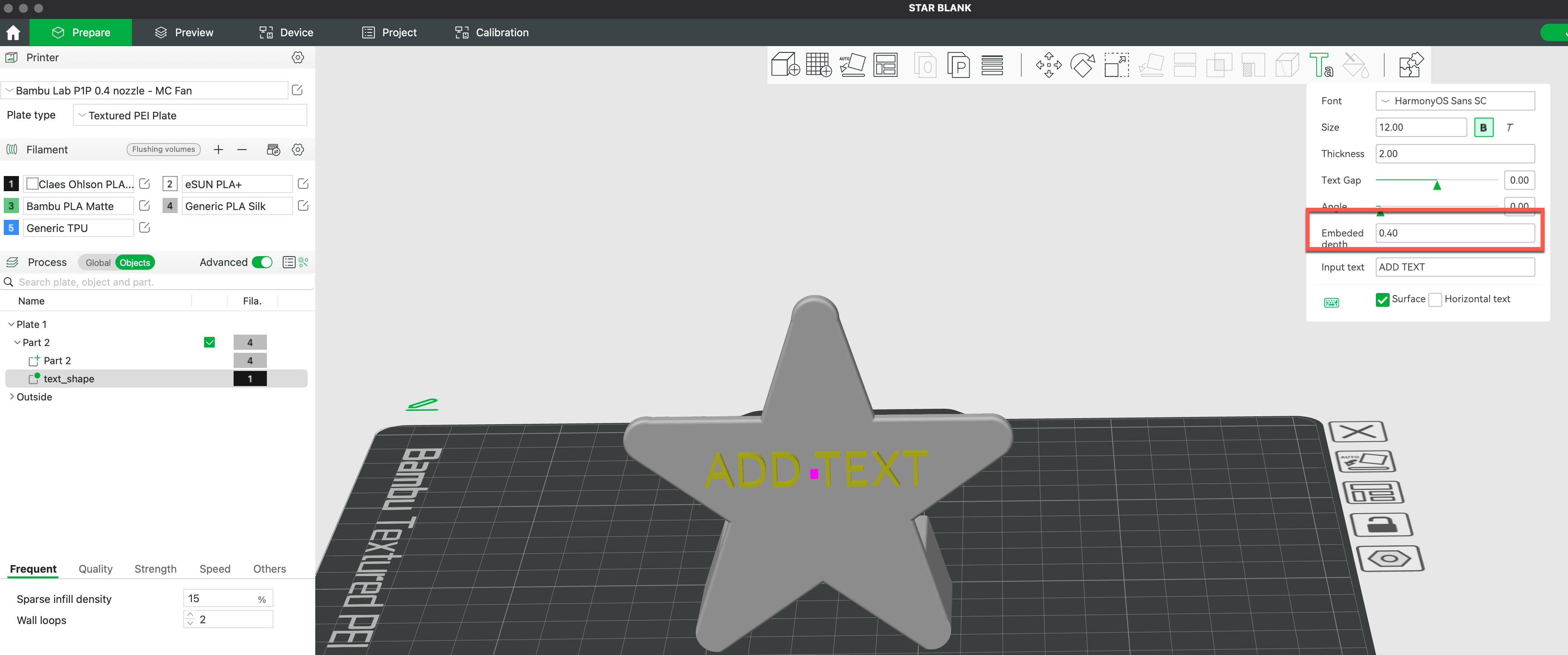Viewport: 1568px width, 655px height.
Task: Open the Assembly view puzzle icon
Action: 1410,65
